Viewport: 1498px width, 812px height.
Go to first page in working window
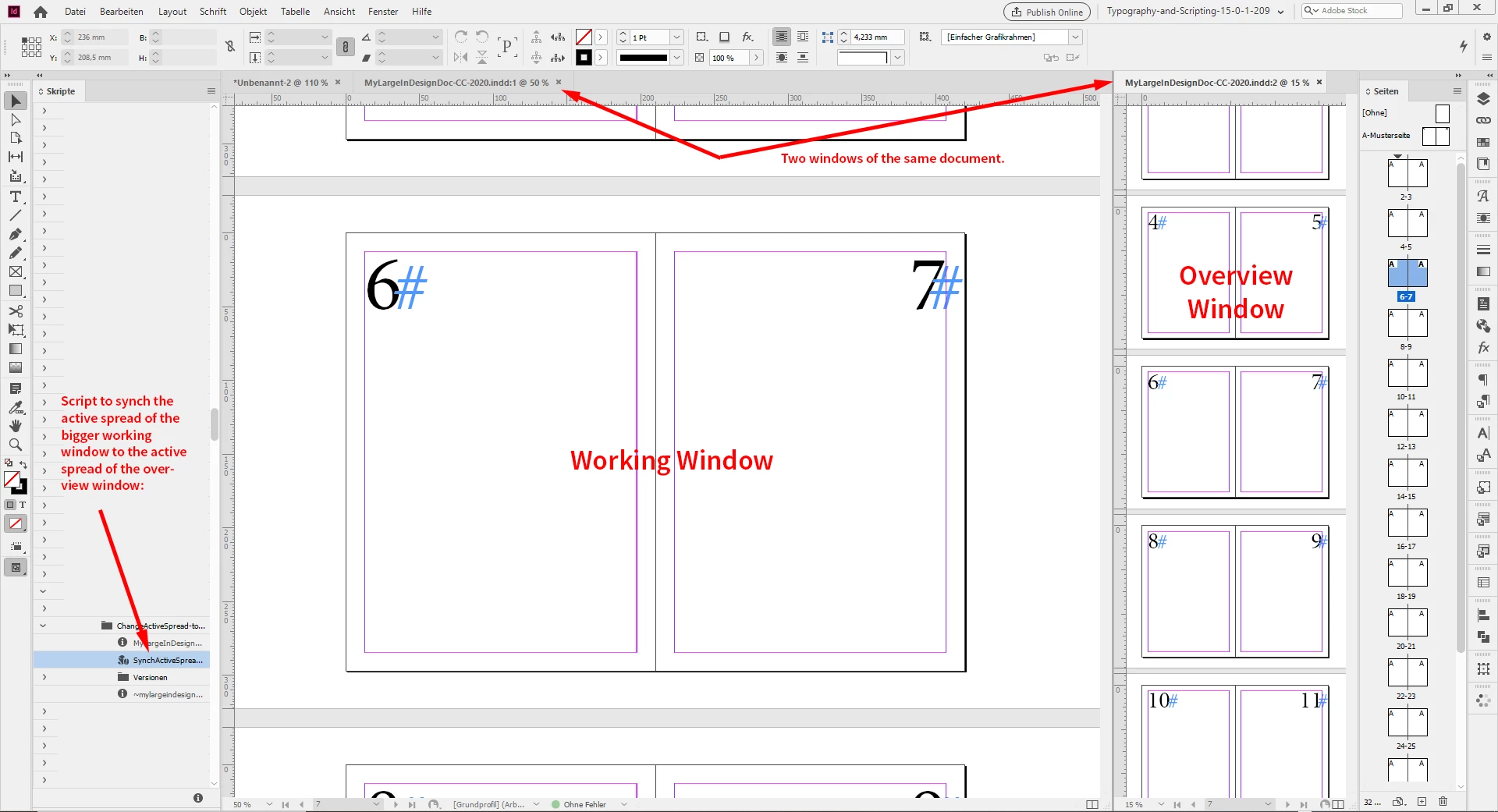click(286, 804)
